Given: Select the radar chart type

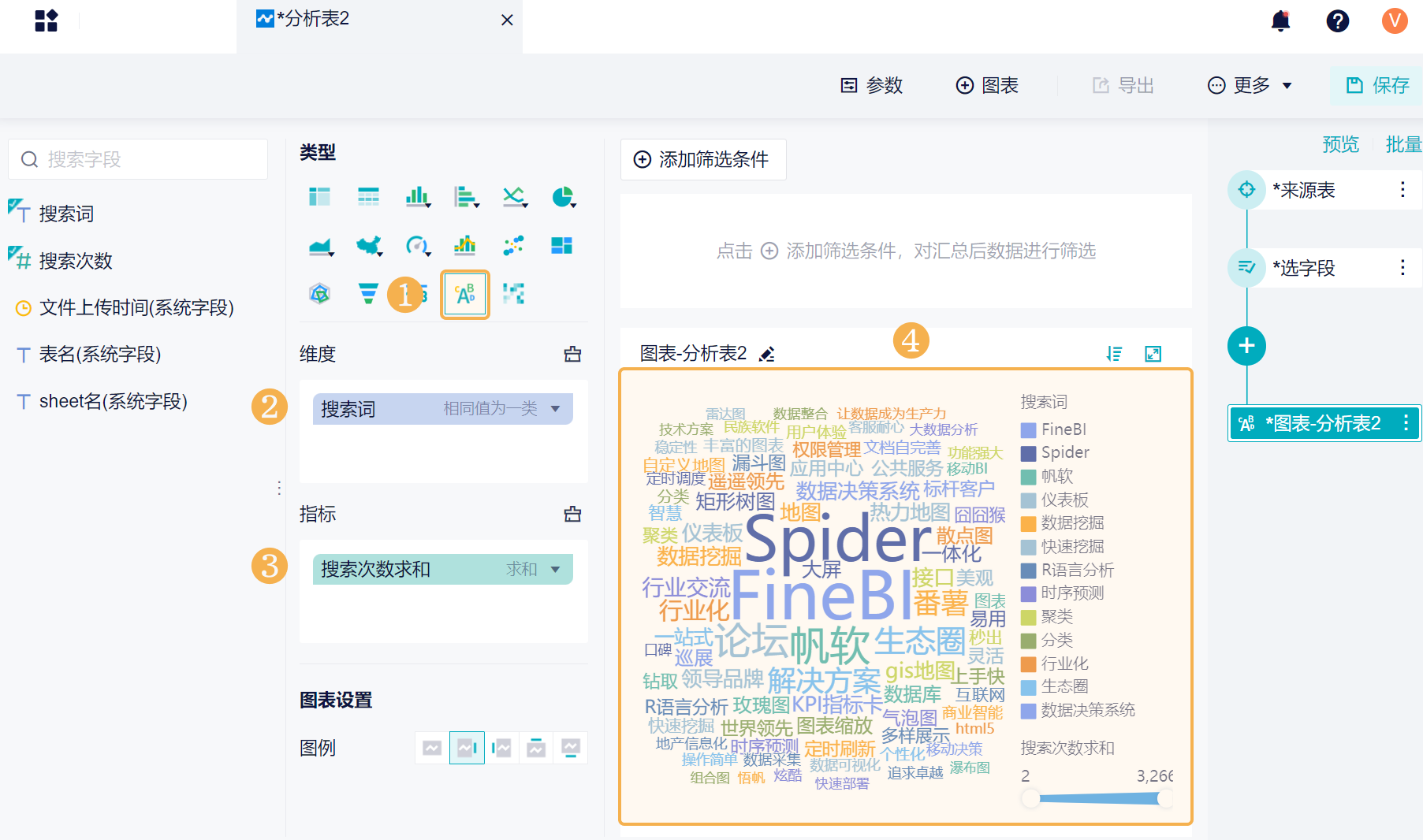Looking at the screenshot, I should click(319, 294).
